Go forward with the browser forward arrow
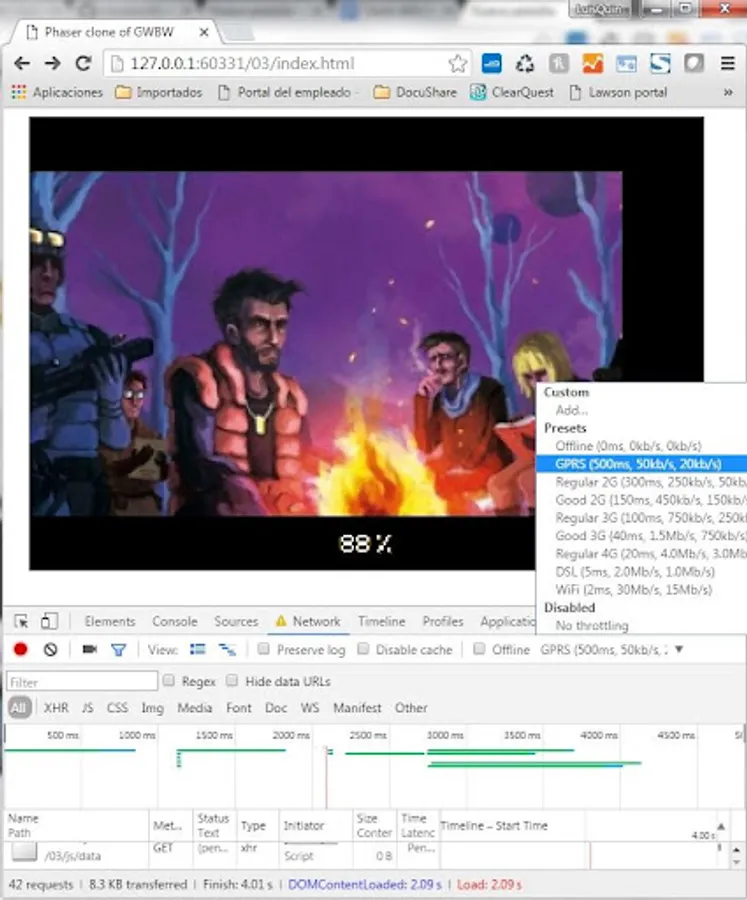The height and width of the screenshot is (900, 747). tap(53, 63)
